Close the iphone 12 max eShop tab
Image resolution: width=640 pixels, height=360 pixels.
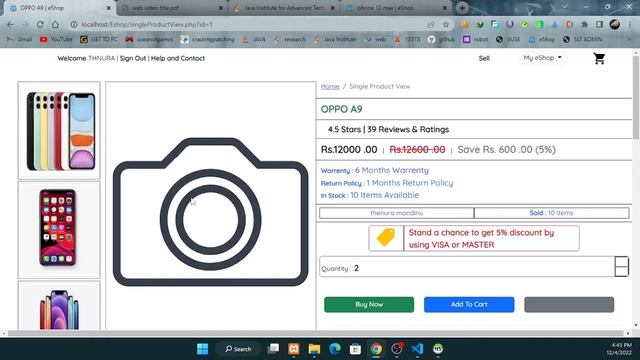pos(444,8)
